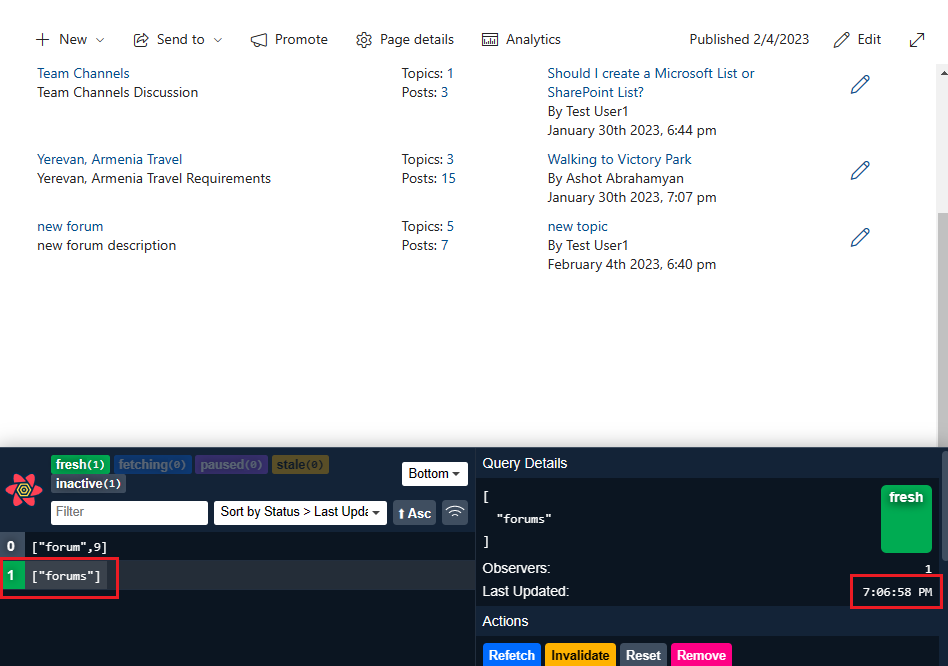Click the green fresh status swatch
Screen dimensions: 948x666
coord(906,519)
